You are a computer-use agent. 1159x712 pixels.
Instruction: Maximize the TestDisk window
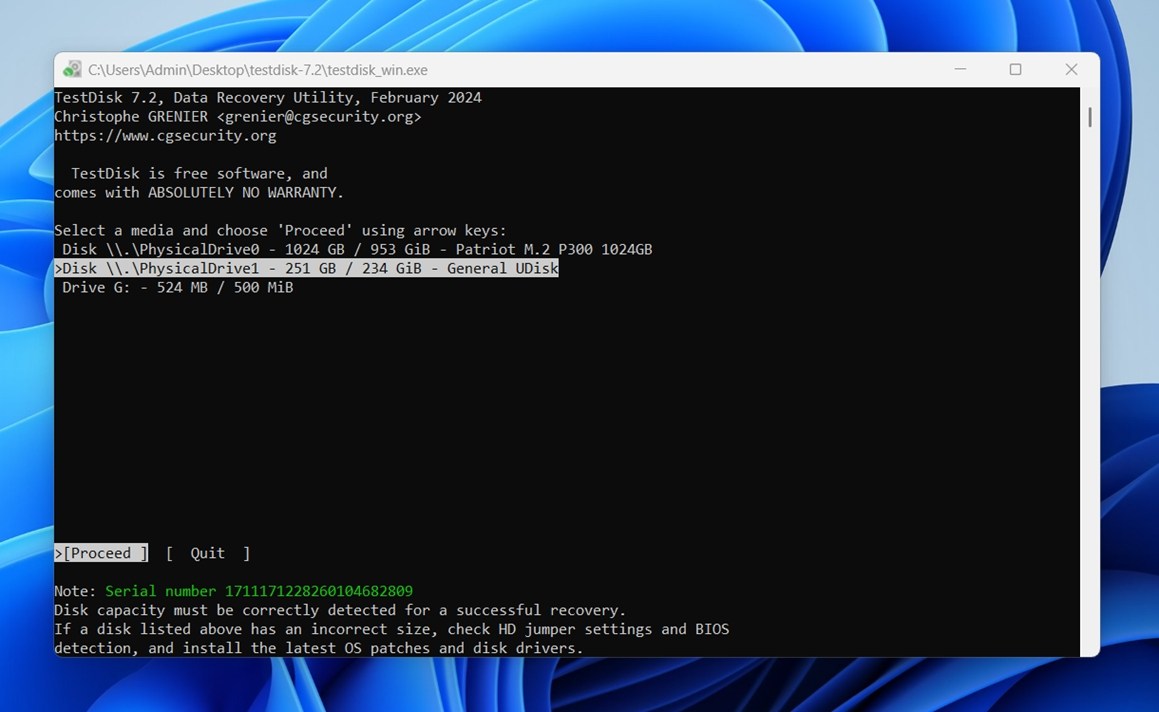point(1016,69)
